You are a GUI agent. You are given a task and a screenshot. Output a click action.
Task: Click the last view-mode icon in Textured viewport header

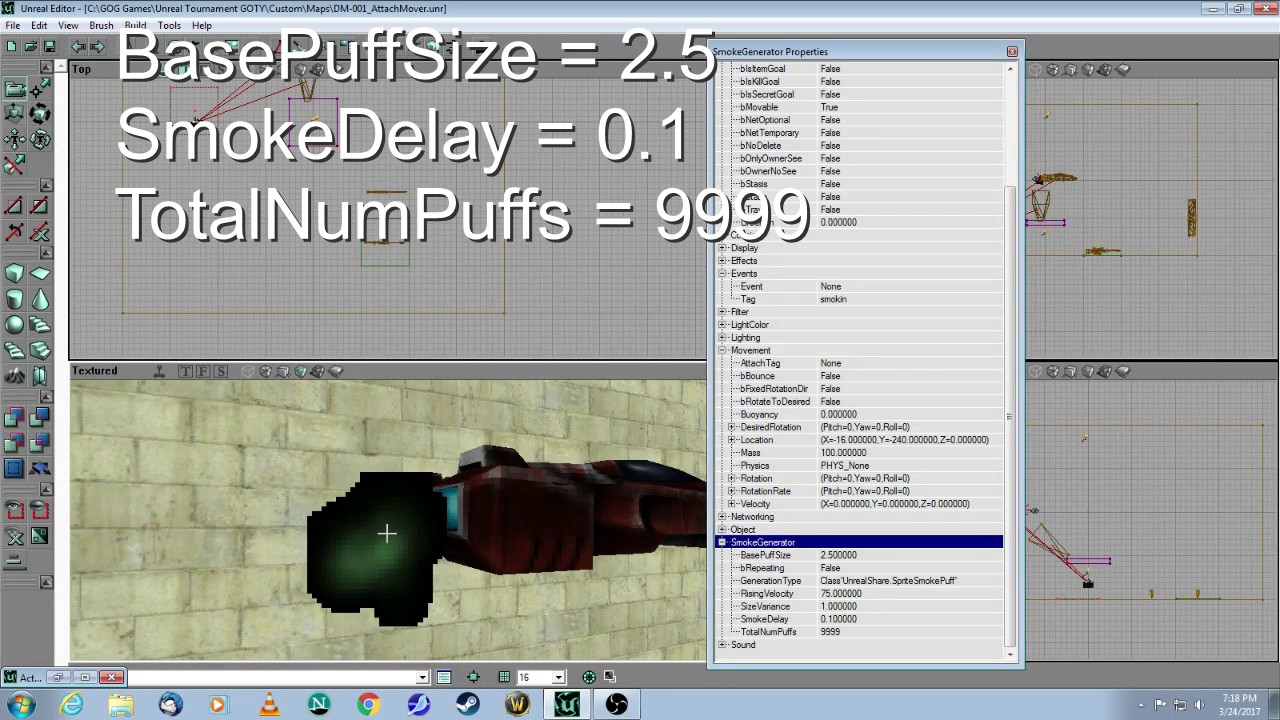coord(336,371)
